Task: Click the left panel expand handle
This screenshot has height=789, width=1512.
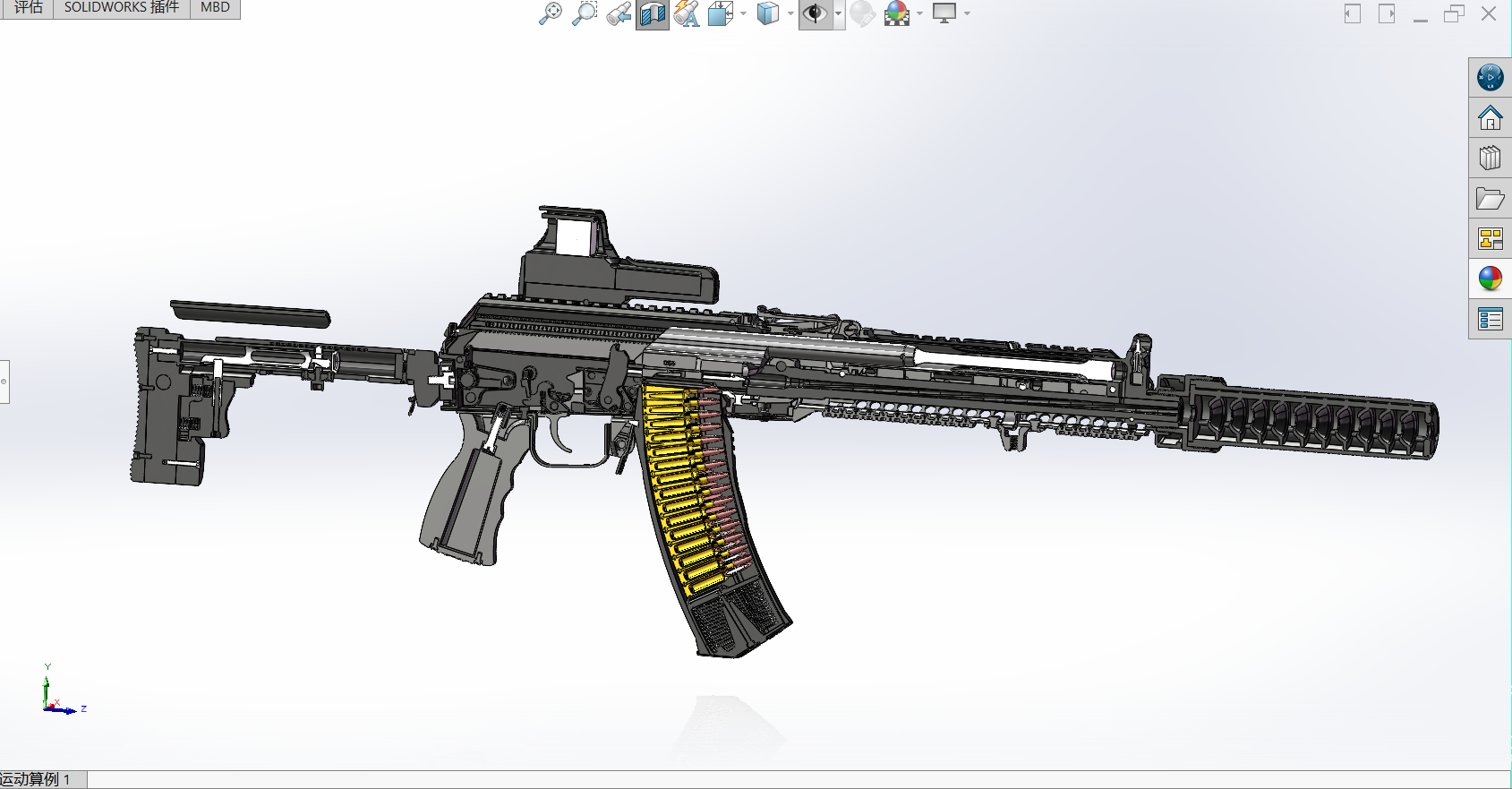Action: (4, 382)
